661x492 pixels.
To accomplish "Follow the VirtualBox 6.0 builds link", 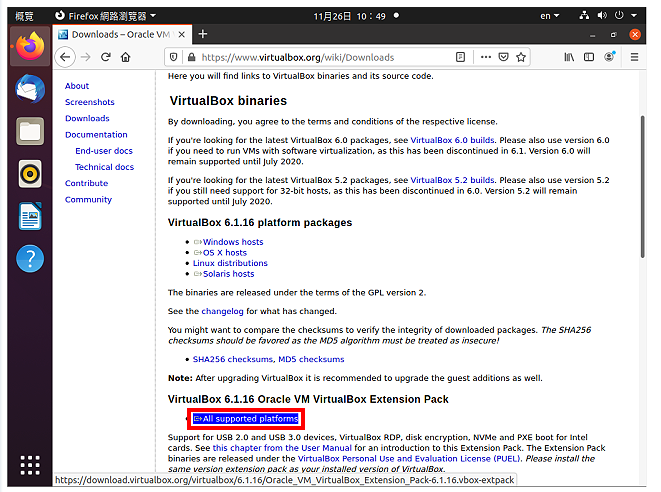I will 452,140.
